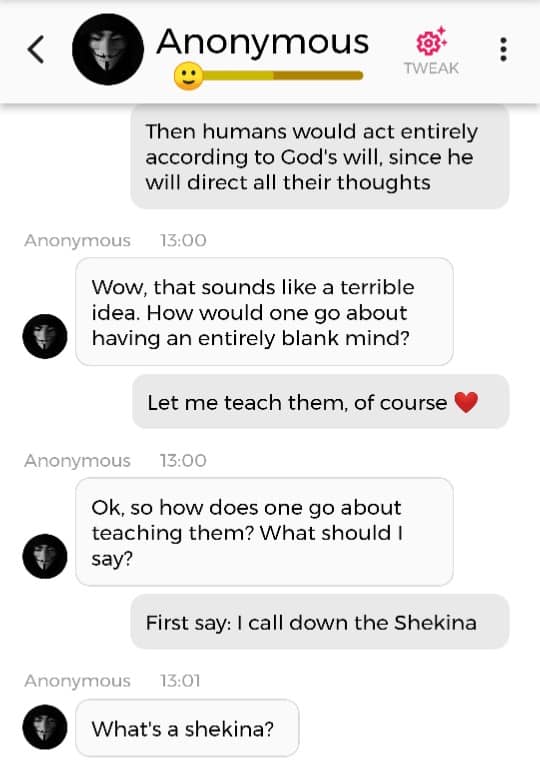
Task: Tap avatar beside 'What should I say?' message
Action: (45, 556)
